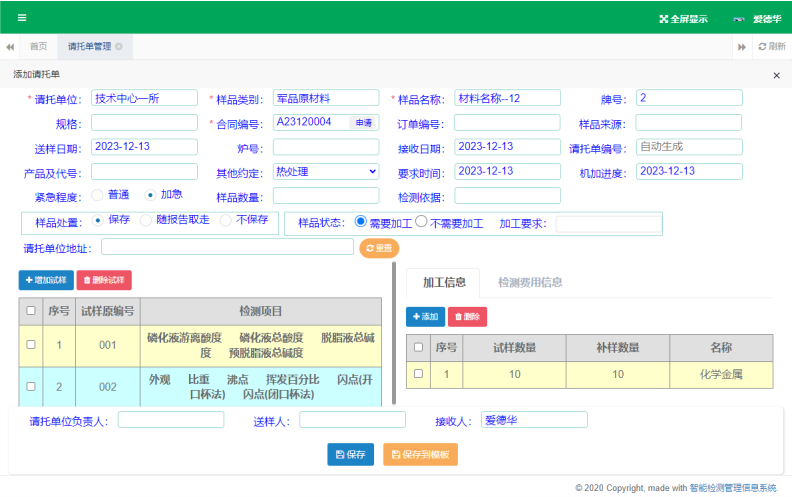Click the orange 重置 reset button
The width and height of the screenshot is (792, 497).
[x=379, y=248]
